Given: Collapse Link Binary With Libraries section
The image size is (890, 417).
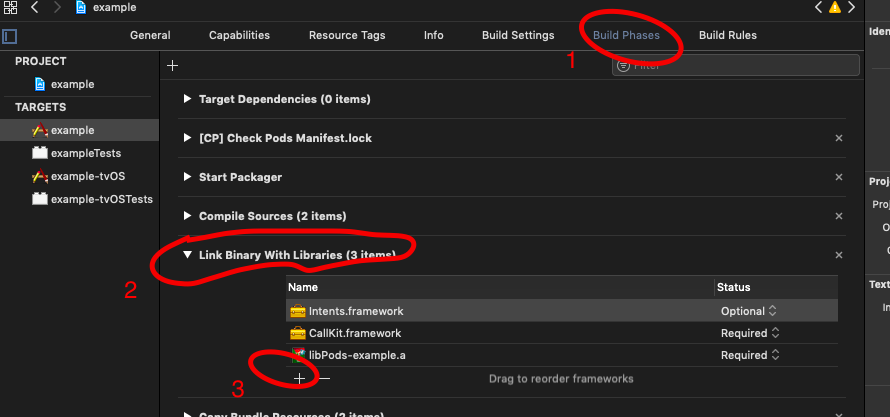Looking at the screenshot, I should point(187,255).
